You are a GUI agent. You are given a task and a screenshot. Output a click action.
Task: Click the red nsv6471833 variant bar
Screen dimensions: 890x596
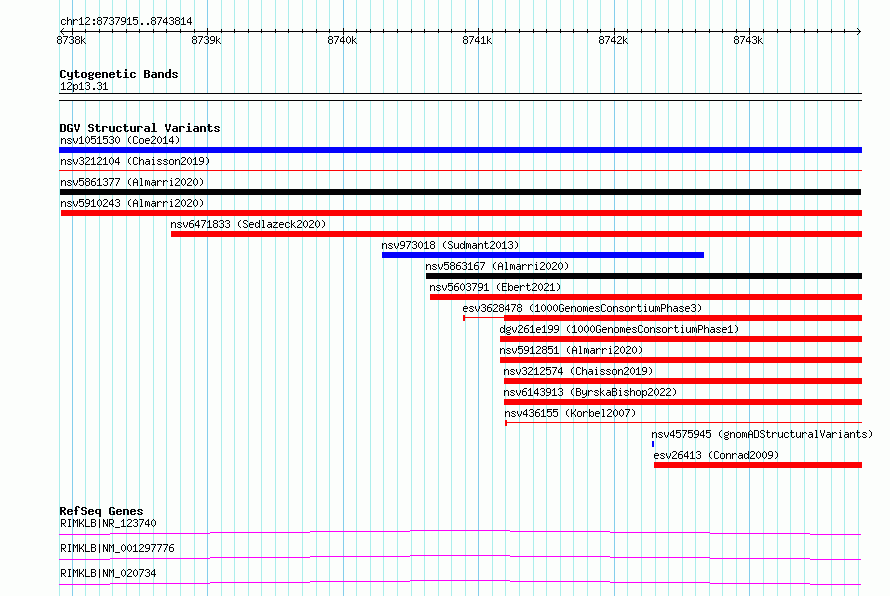pos(517,234)
